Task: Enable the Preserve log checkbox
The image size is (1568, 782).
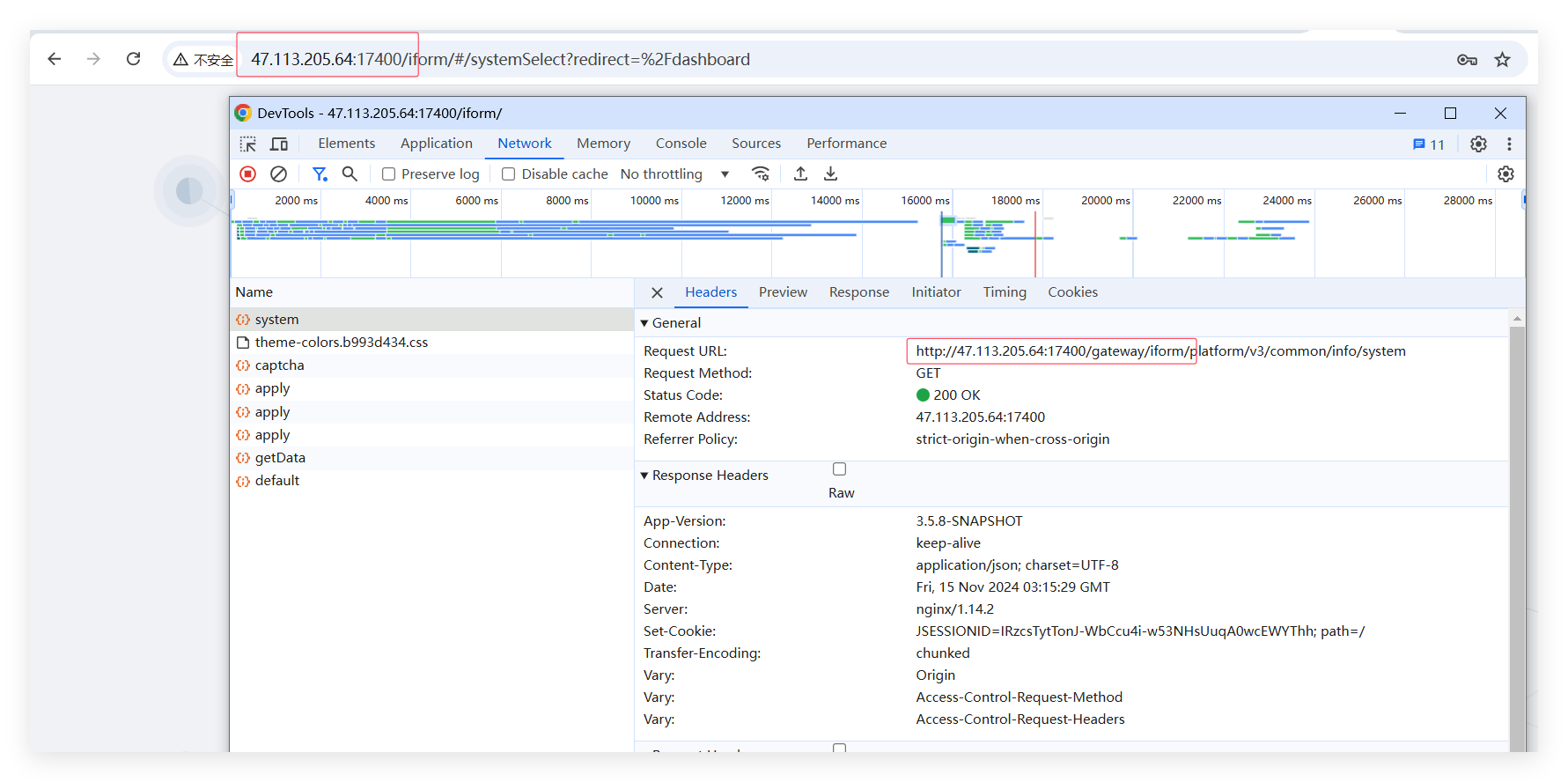Action: pos(388,174)
